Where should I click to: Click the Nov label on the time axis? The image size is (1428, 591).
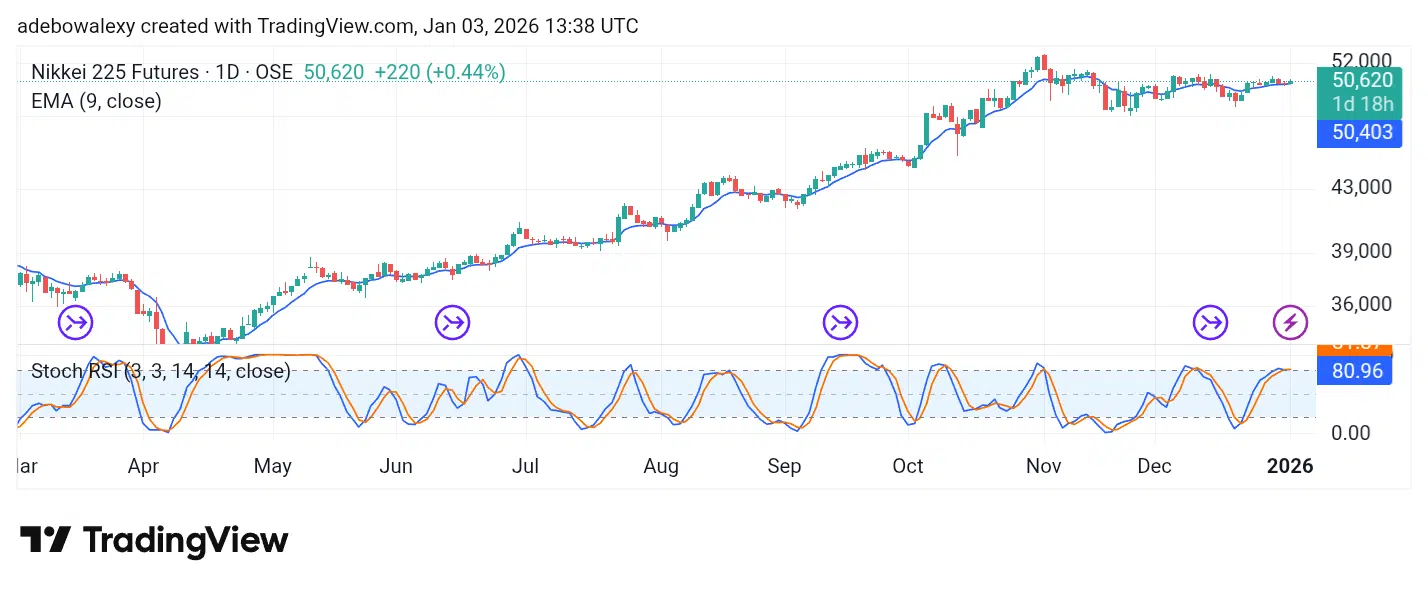tap(1043, 466)
